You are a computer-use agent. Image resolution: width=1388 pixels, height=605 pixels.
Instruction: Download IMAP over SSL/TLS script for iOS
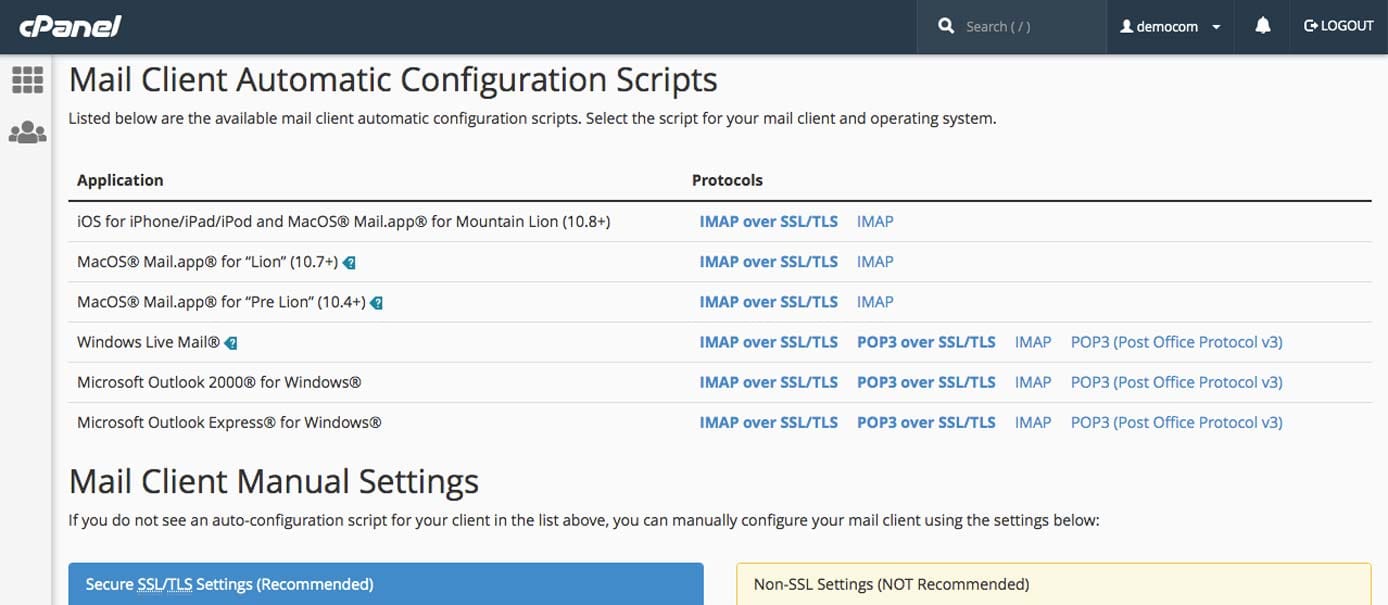tap(769, 221)
